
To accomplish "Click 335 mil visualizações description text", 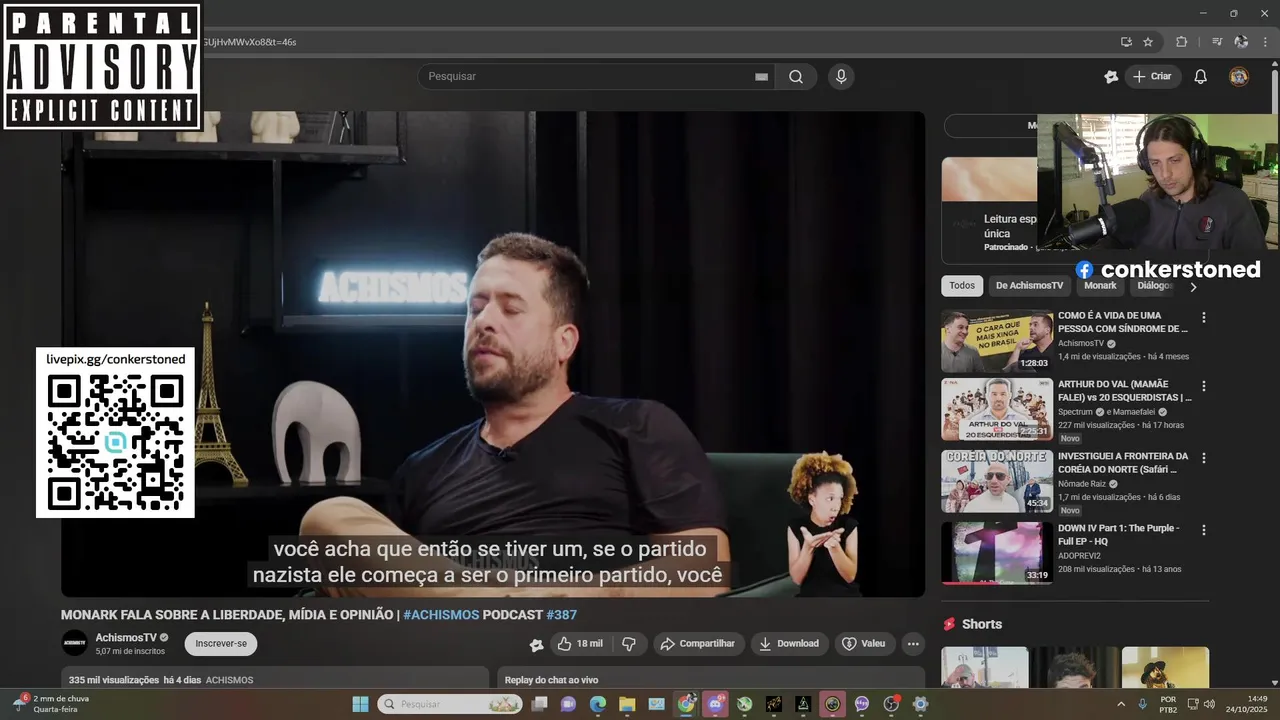I will click(x=114, y=680).
